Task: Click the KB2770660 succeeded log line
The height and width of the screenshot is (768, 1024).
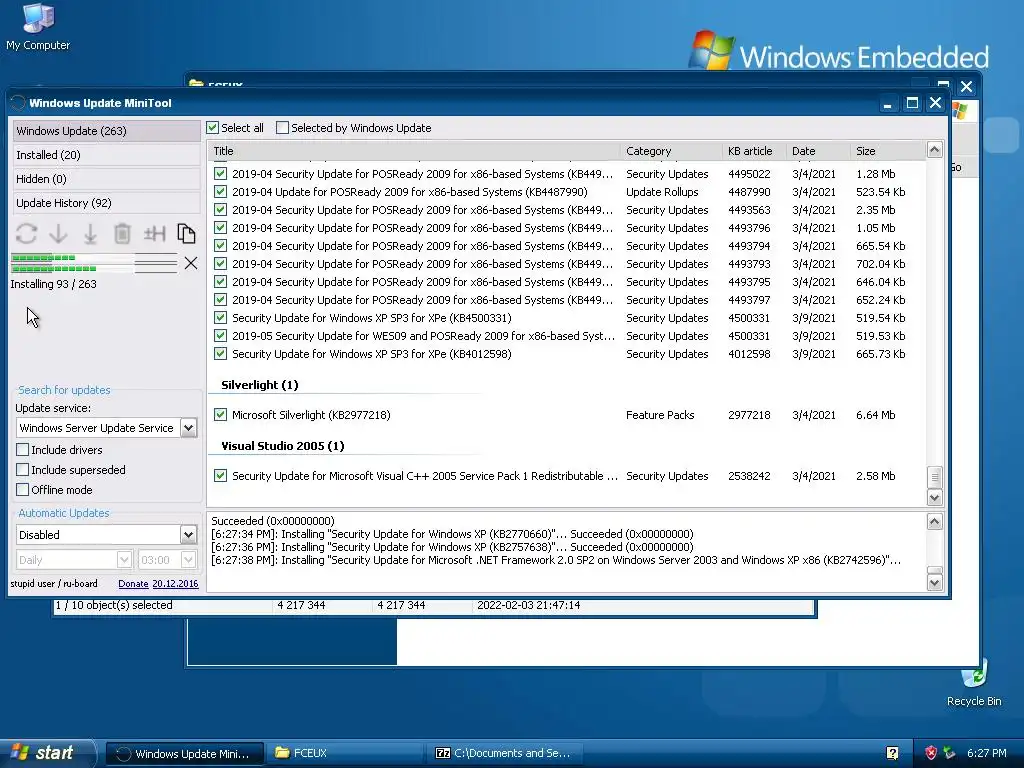Action: (x=452, y=534)
